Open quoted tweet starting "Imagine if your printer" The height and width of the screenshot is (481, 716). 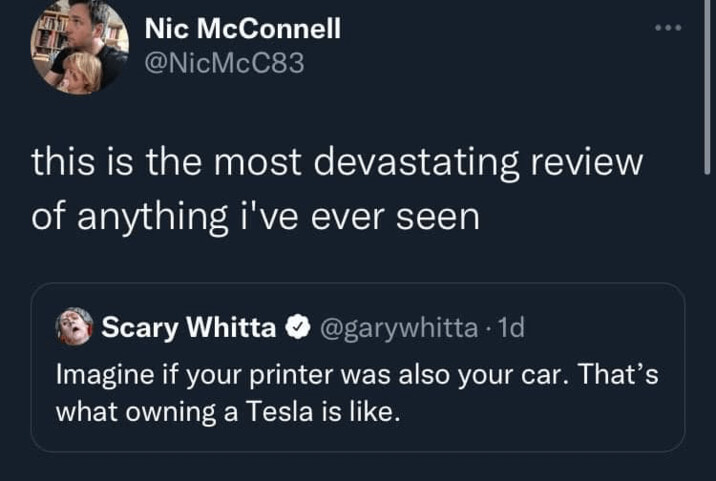click(357, 392)
